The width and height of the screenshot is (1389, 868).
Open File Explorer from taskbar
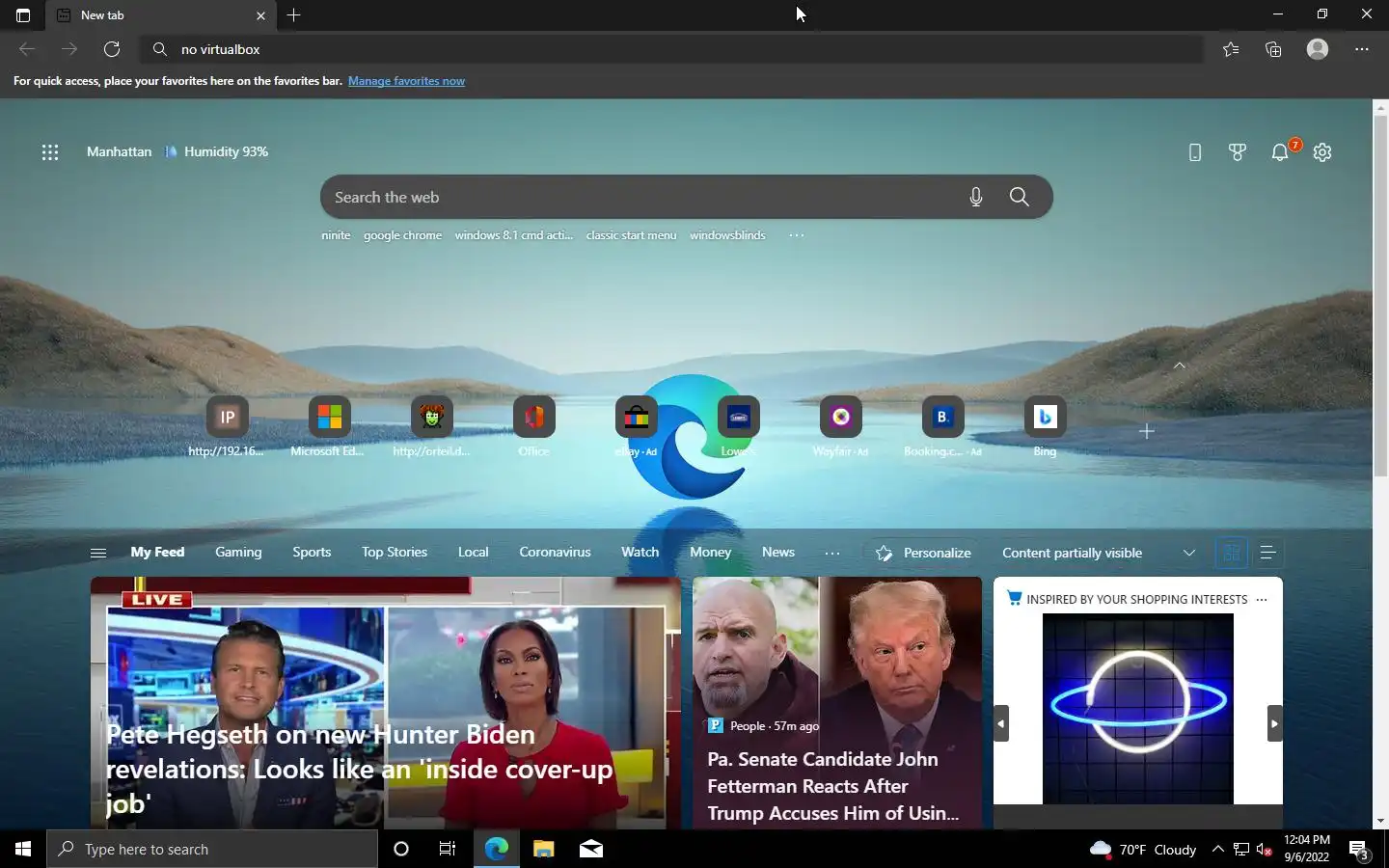pos(544,849)
